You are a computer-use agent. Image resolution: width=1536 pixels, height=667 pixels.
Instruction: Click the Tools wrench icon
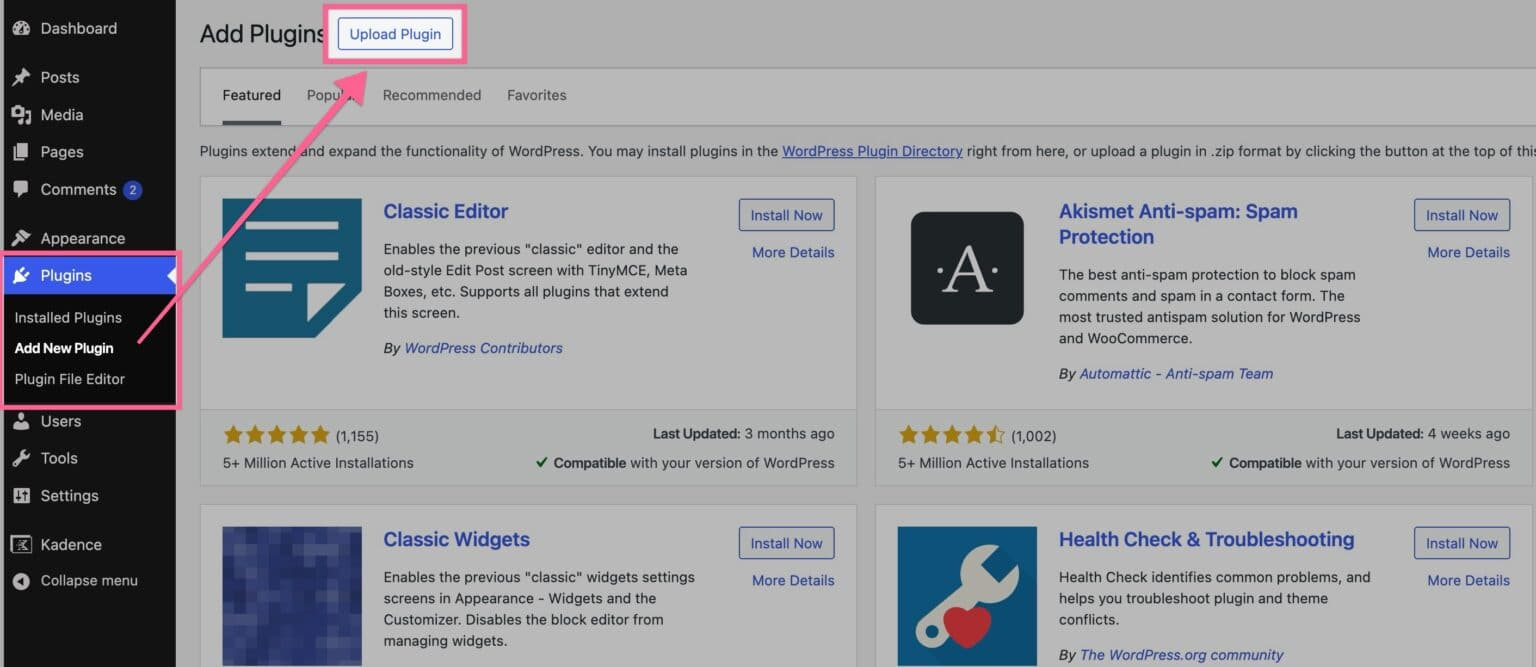click(x=21, y=458)
